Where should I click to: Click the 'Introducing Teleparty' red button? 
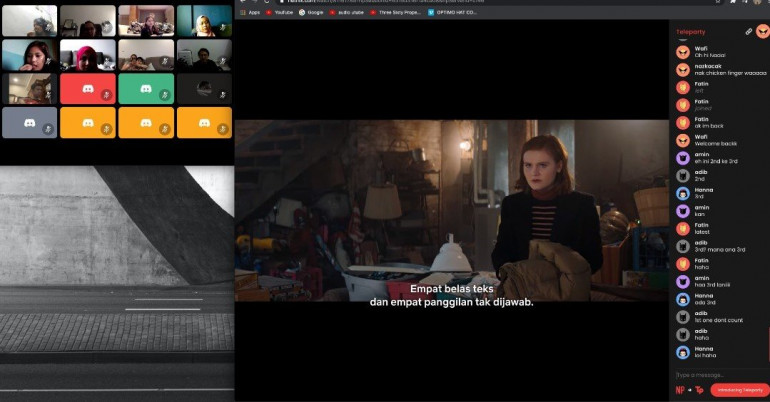tap(740, 390)
